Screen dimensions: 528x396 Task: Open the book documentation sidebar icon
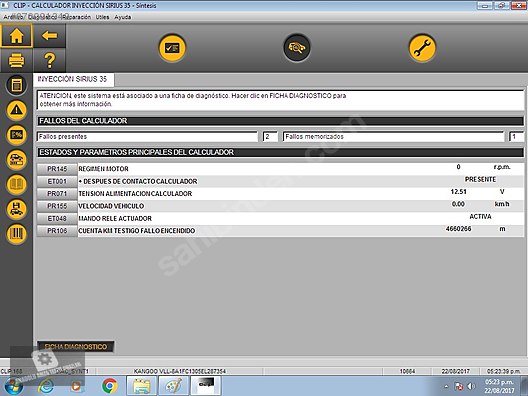[16, 185]
